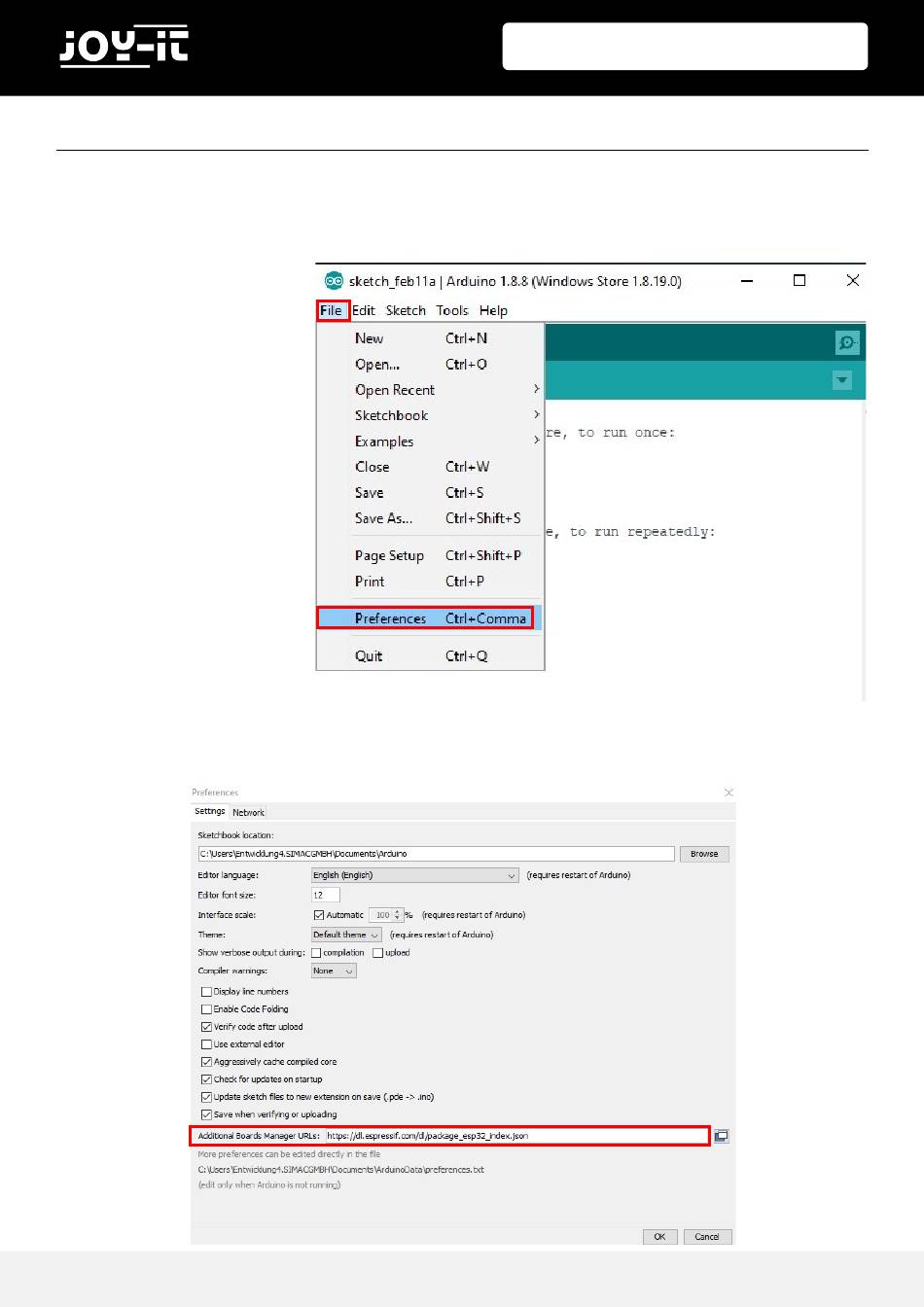The height and width of the screenshot is (1307, 924).
Task: Switch to the Network tab
Action: [248, 812]
